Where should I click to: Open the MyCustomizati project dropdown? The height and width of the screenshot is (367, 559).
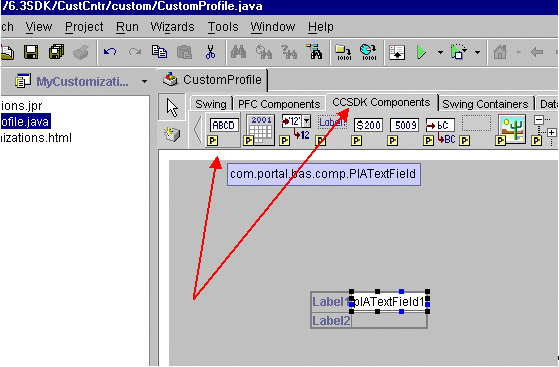(x=144, y=82)
